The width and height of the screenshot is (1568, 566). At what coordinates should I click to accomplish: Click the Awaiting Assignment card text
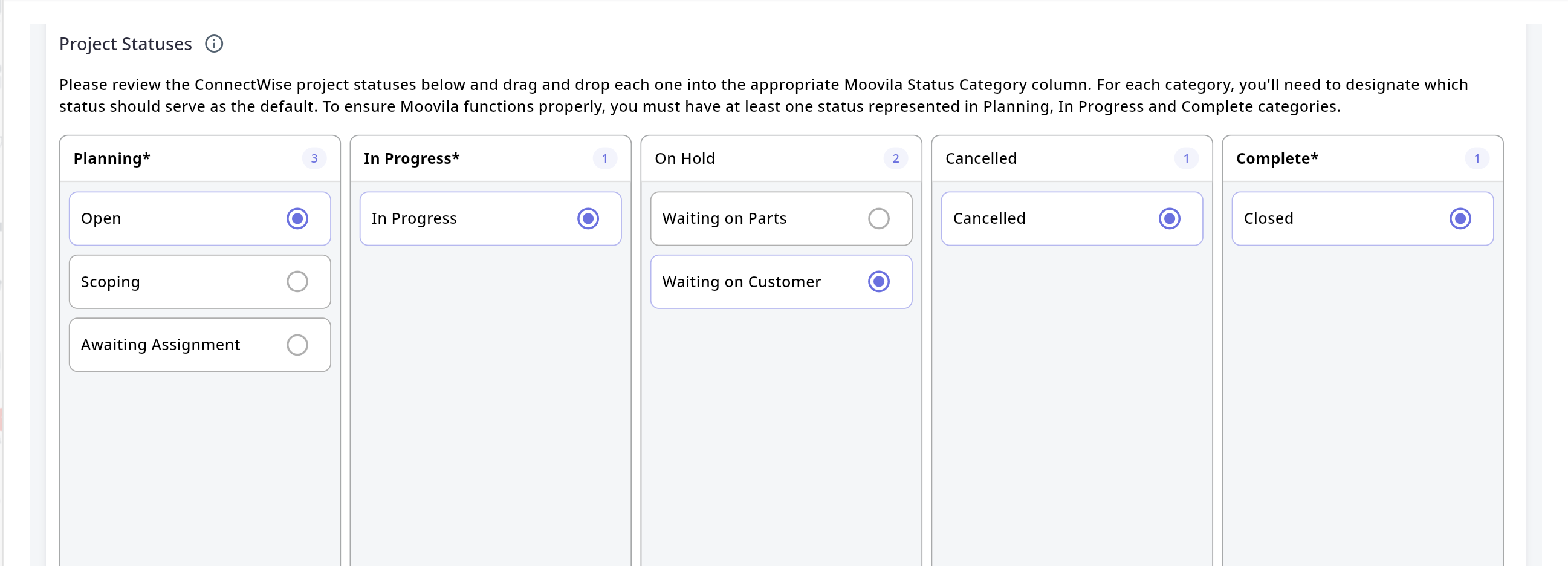160,345
